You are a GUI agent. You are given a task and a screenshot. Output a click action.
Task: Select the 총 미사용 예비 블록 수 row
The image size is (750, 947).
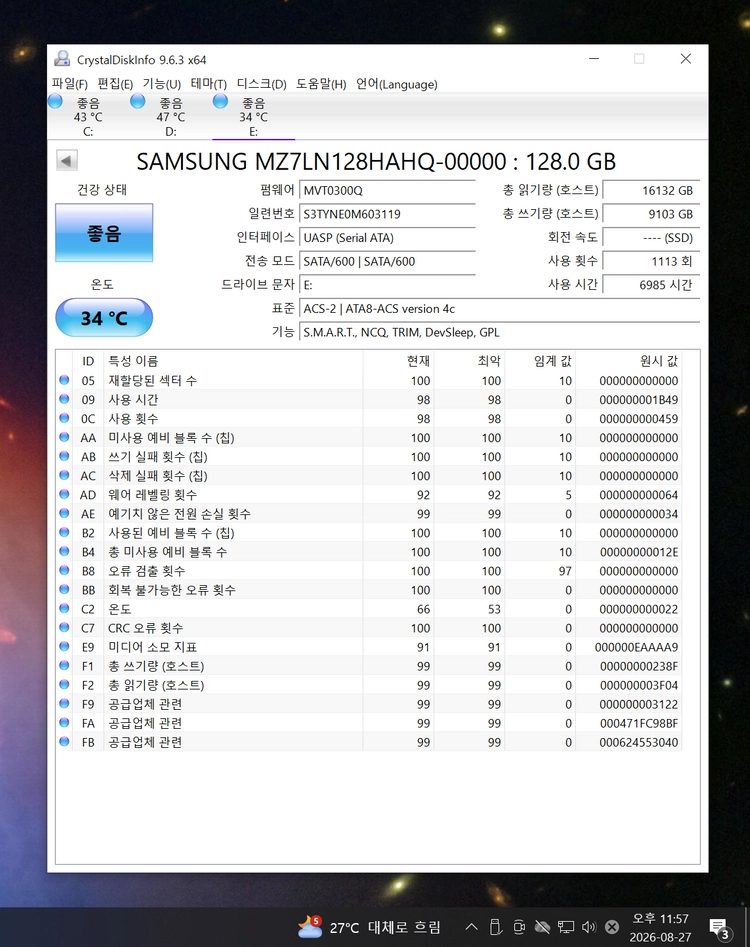(x=369, y=551)
